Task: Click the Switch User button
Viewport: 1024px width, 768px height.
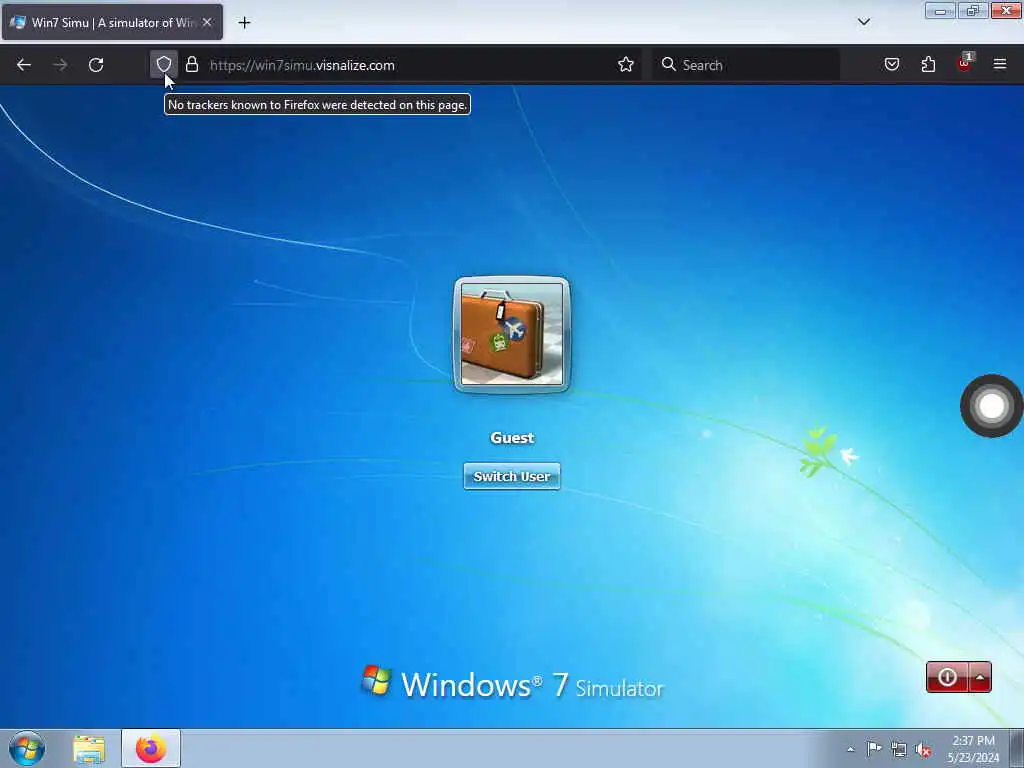Action: point(512,477)
